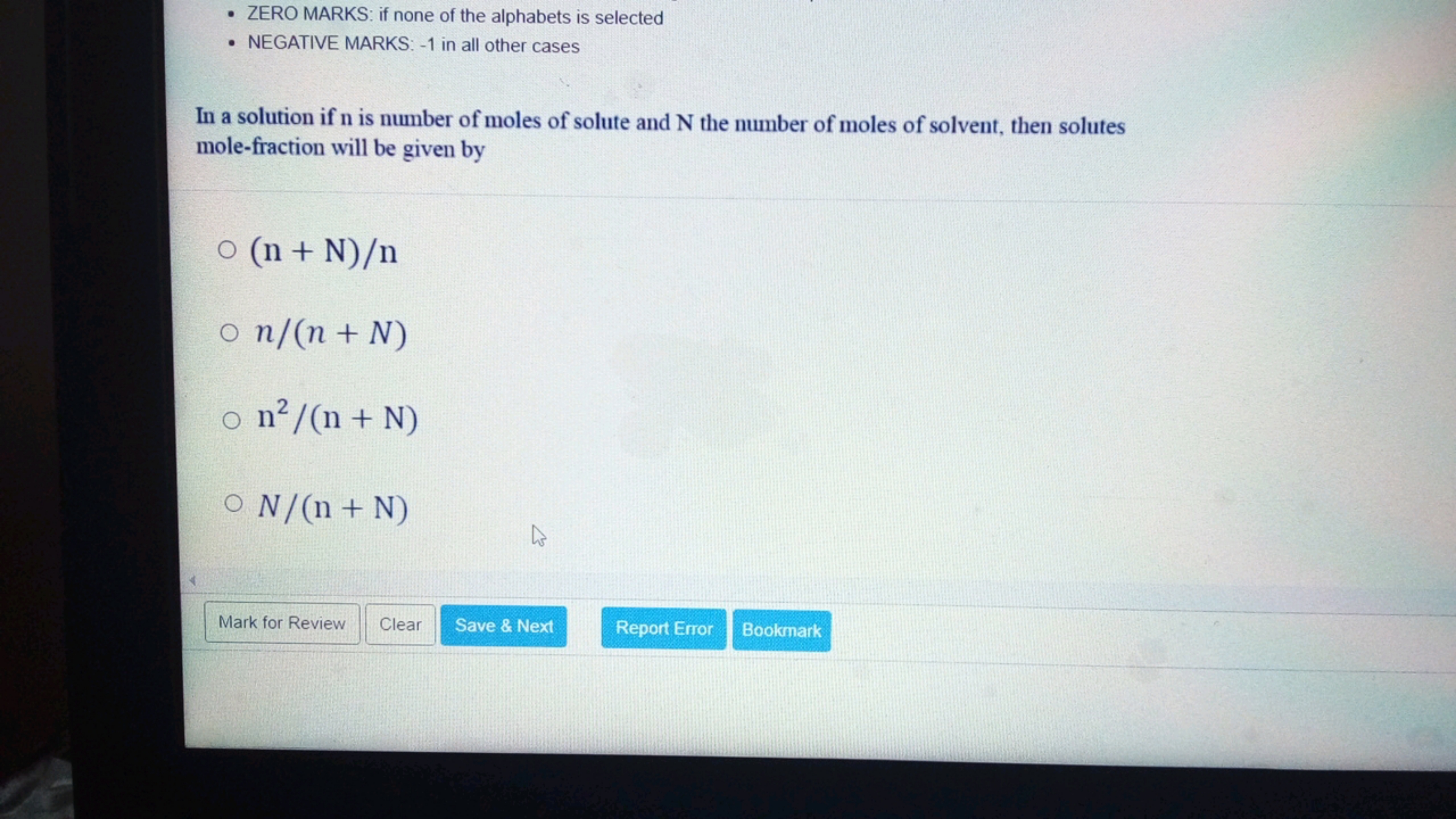Click Save & Next to proceed
The image size is (1456, 819).
click(504, 625)
